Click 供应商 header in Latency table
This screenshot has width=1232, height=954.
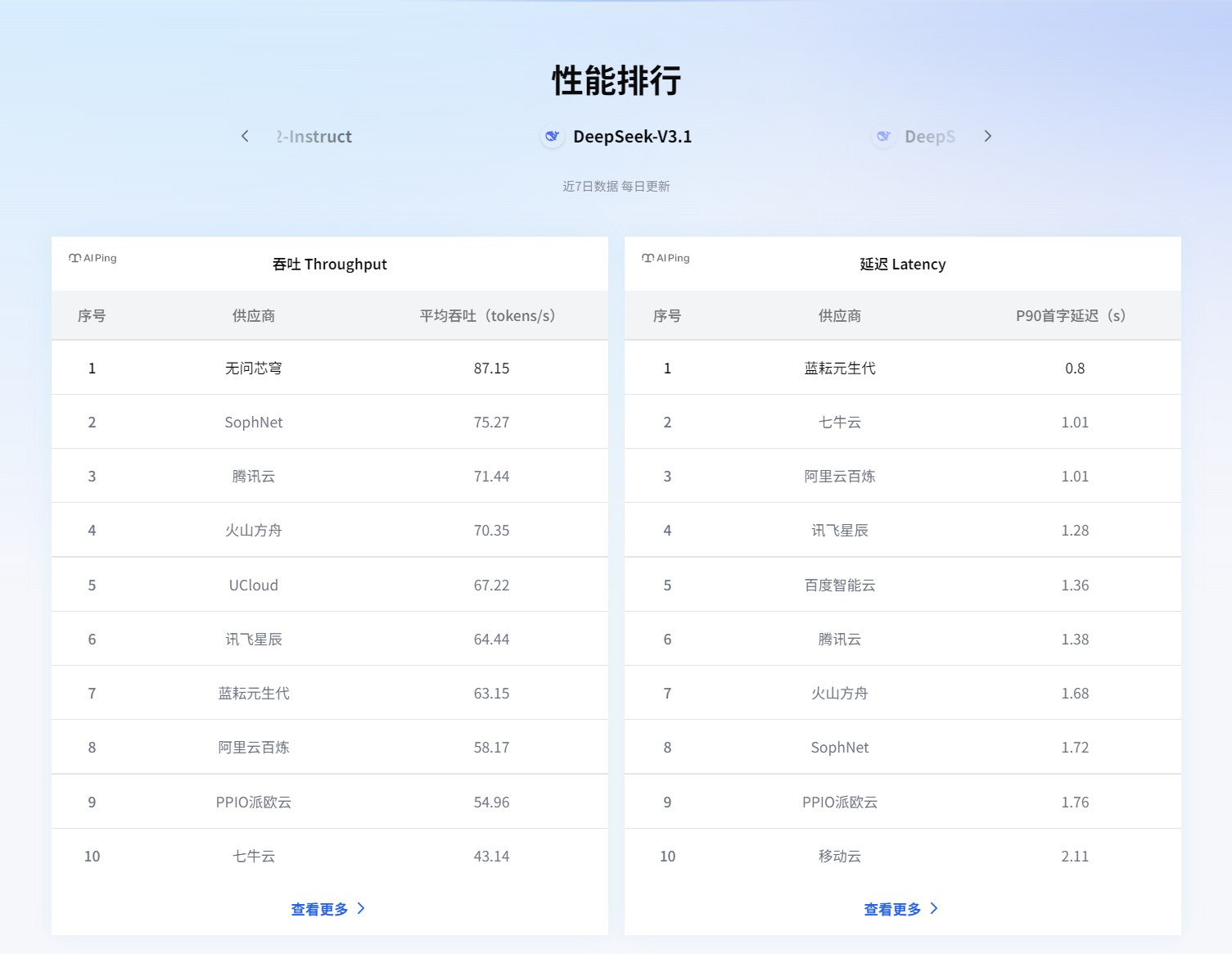pyautogui.click(x=840, y=315)
